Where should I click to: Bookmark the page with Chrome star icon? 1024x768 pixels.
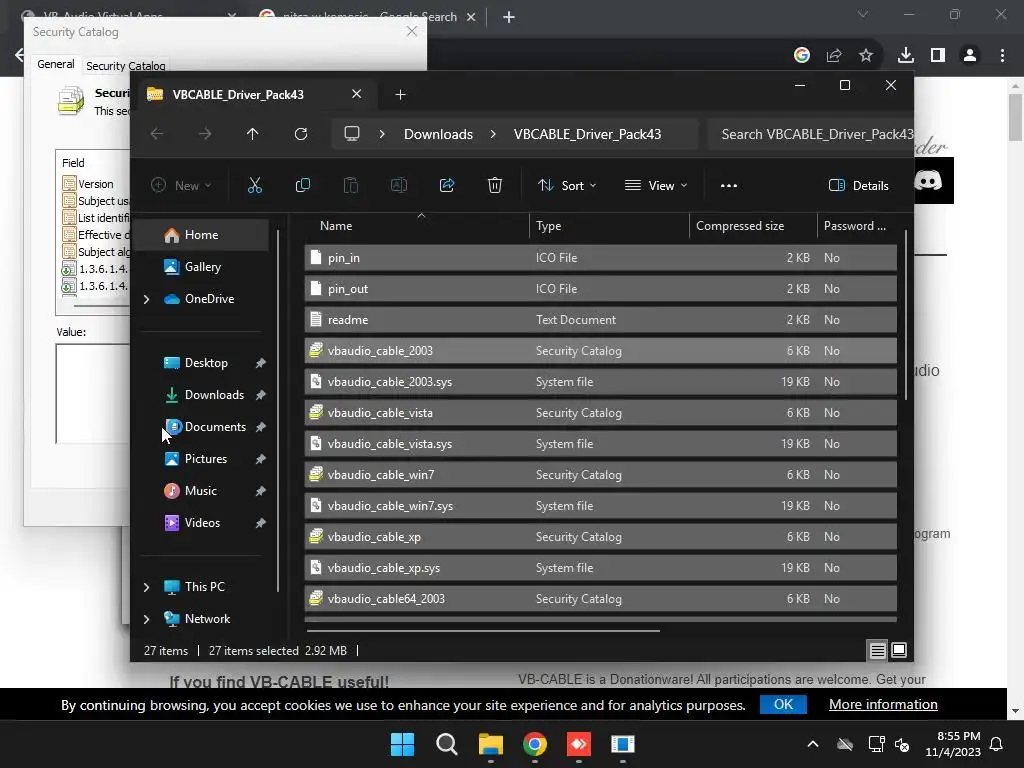[866, 56]
